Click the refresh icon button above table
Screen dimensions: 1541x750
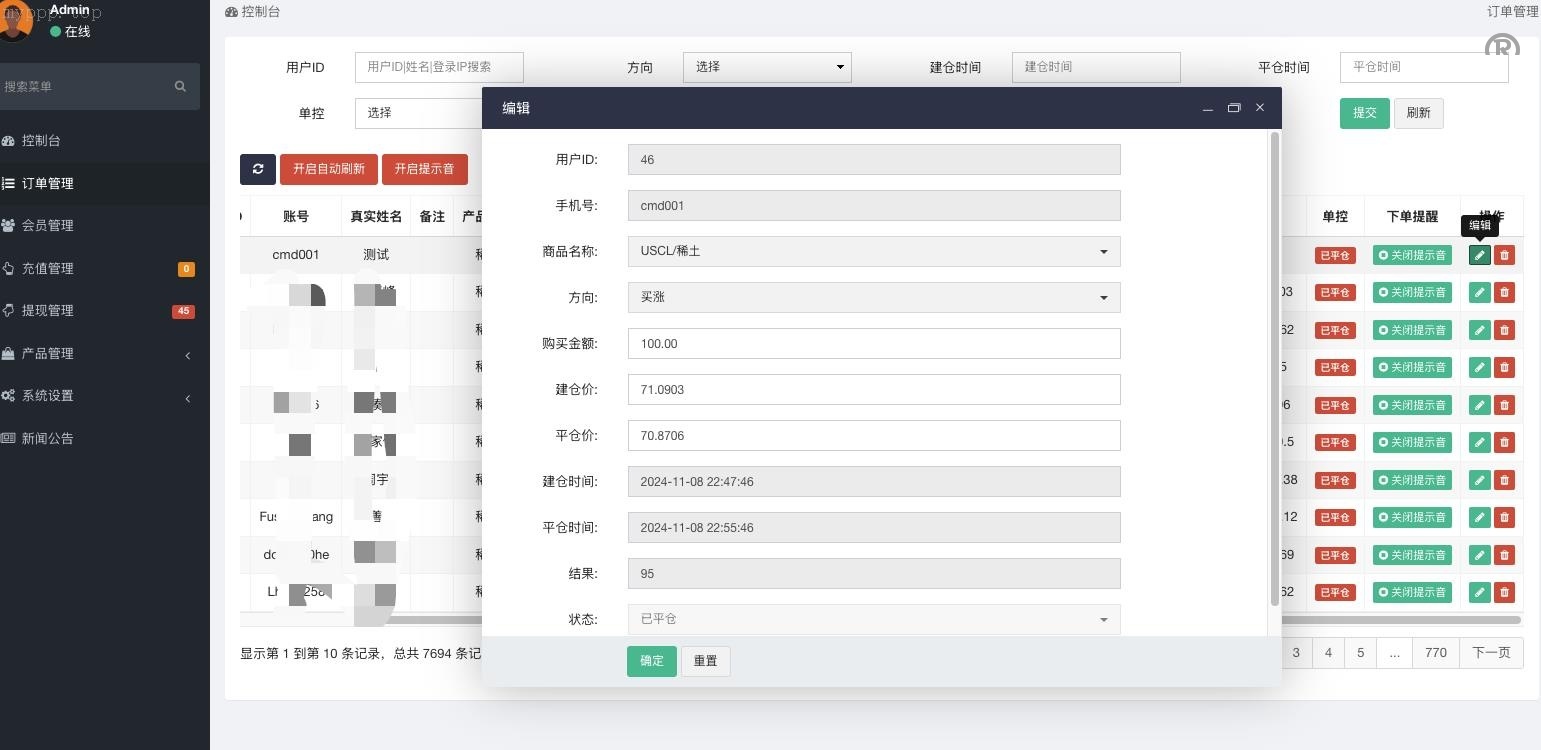257,169
